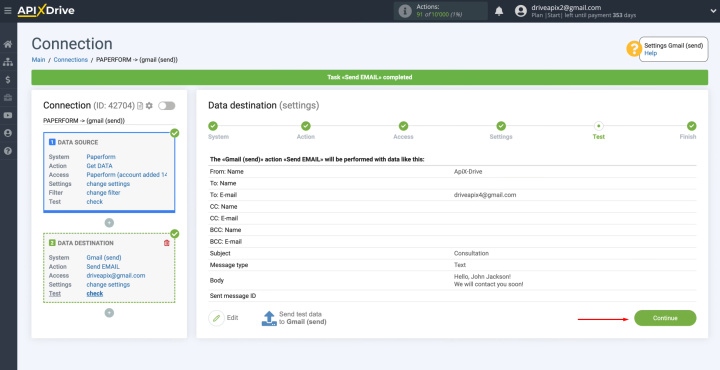Click the Connections breadcrumb link

pos(71,60)
